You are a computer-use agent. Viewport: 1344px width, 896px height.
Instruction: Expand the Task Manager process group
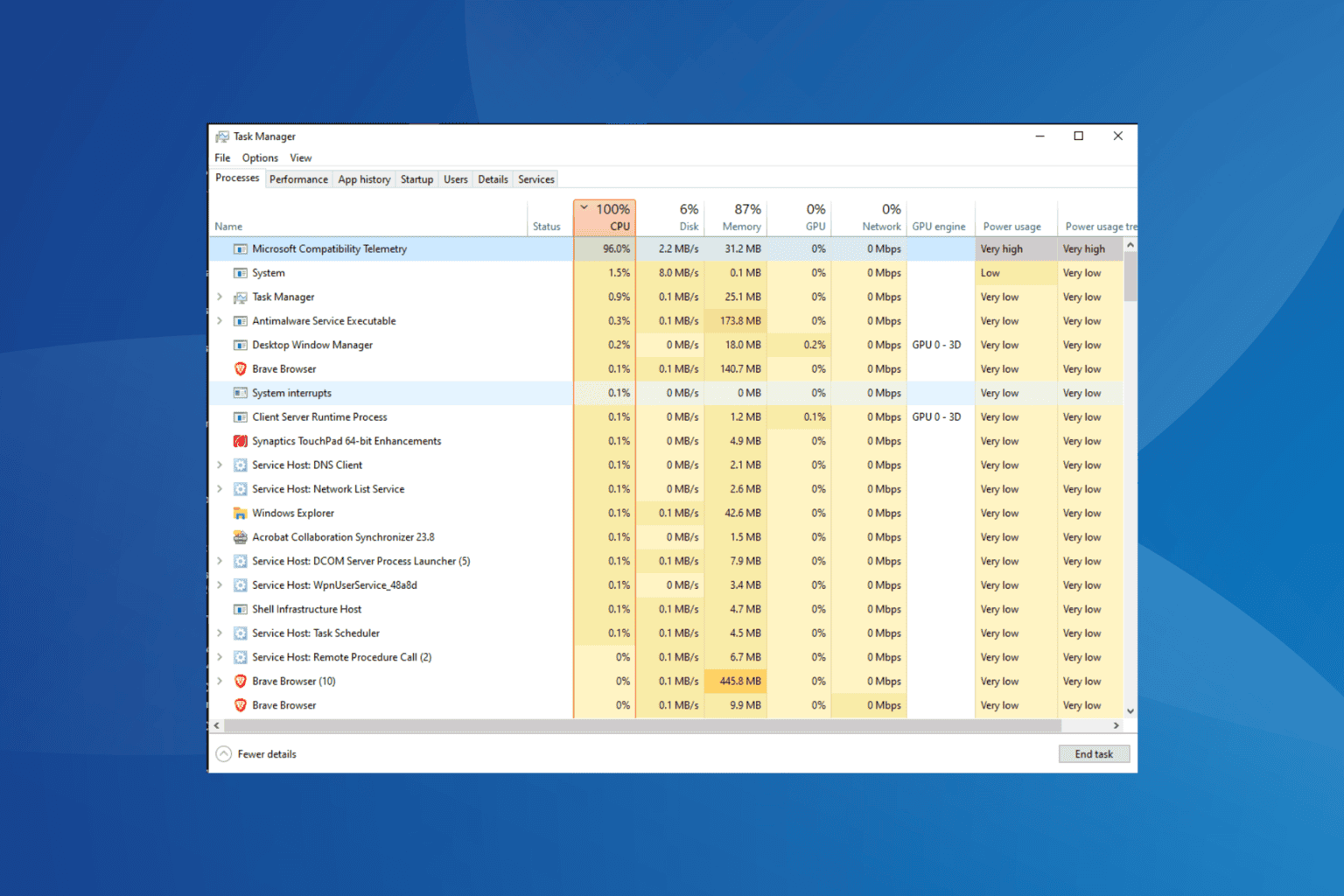pyautogui.click(x=220, y=297)
